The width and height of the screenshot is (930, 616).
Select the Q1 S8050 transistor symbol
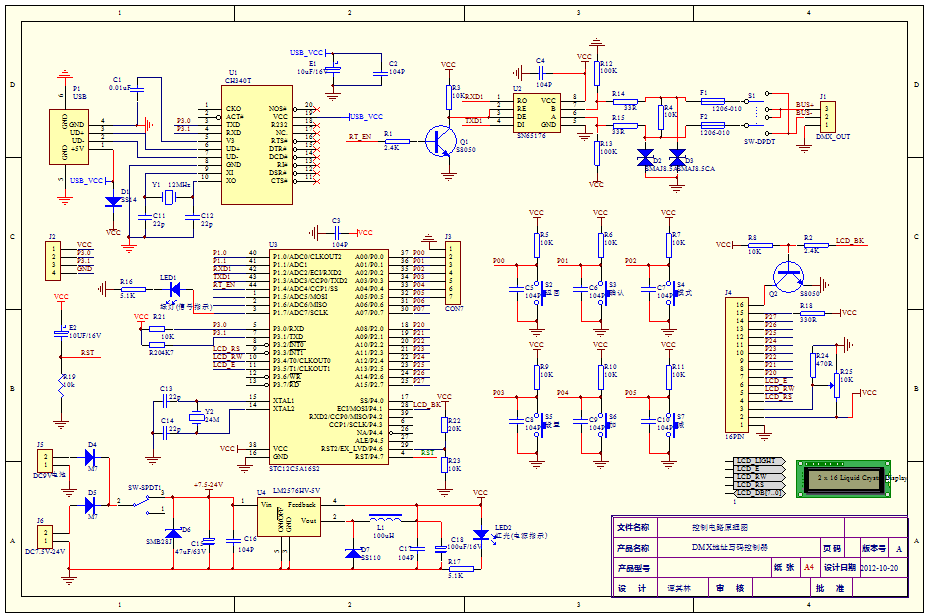(x=441, y=142)
